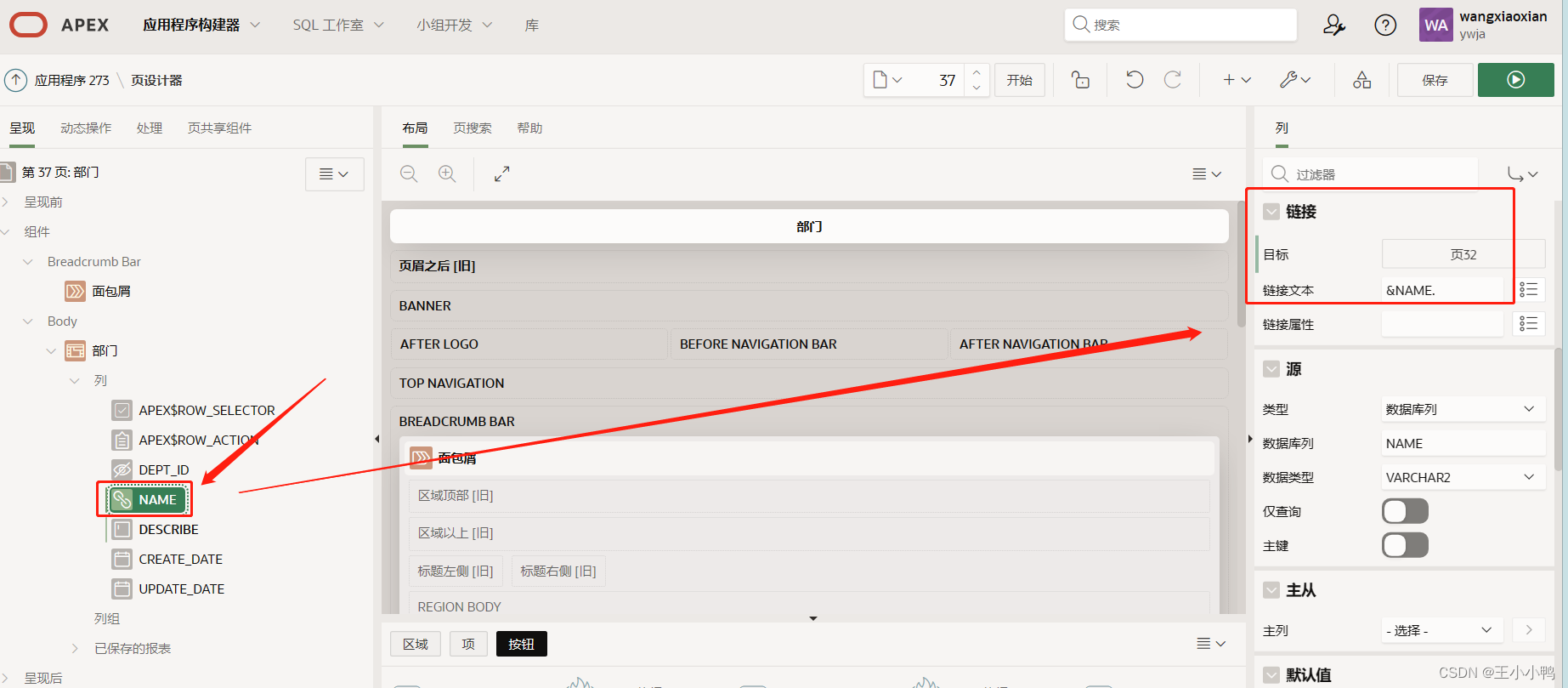Open the 数据类型 VARCHAR2 dropdown
1568x688 pixels.
pyautogui.click(x=1463, y=477)
